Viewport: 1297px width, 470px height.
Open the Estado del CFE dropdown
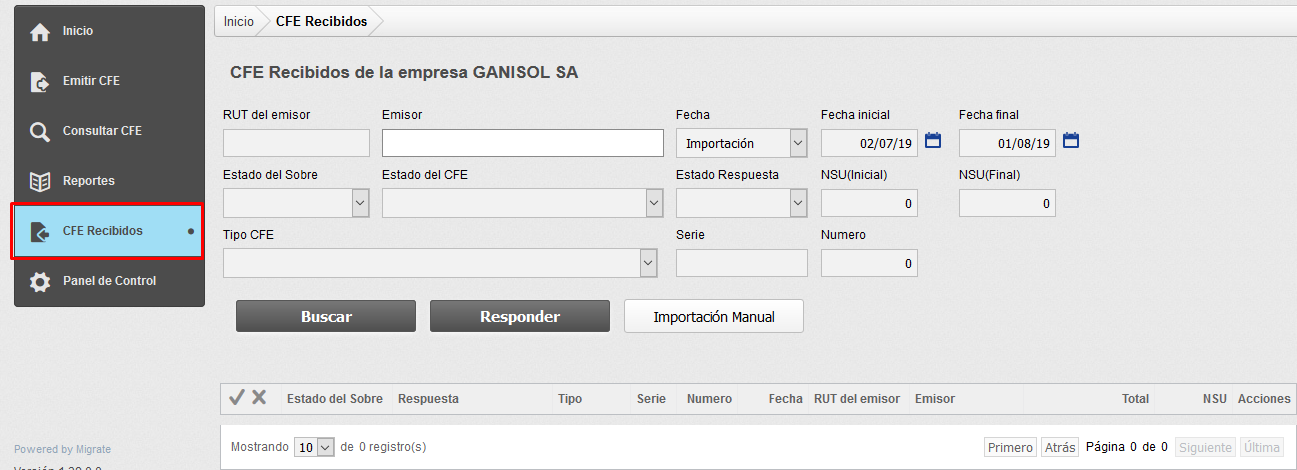coord(654,203)
